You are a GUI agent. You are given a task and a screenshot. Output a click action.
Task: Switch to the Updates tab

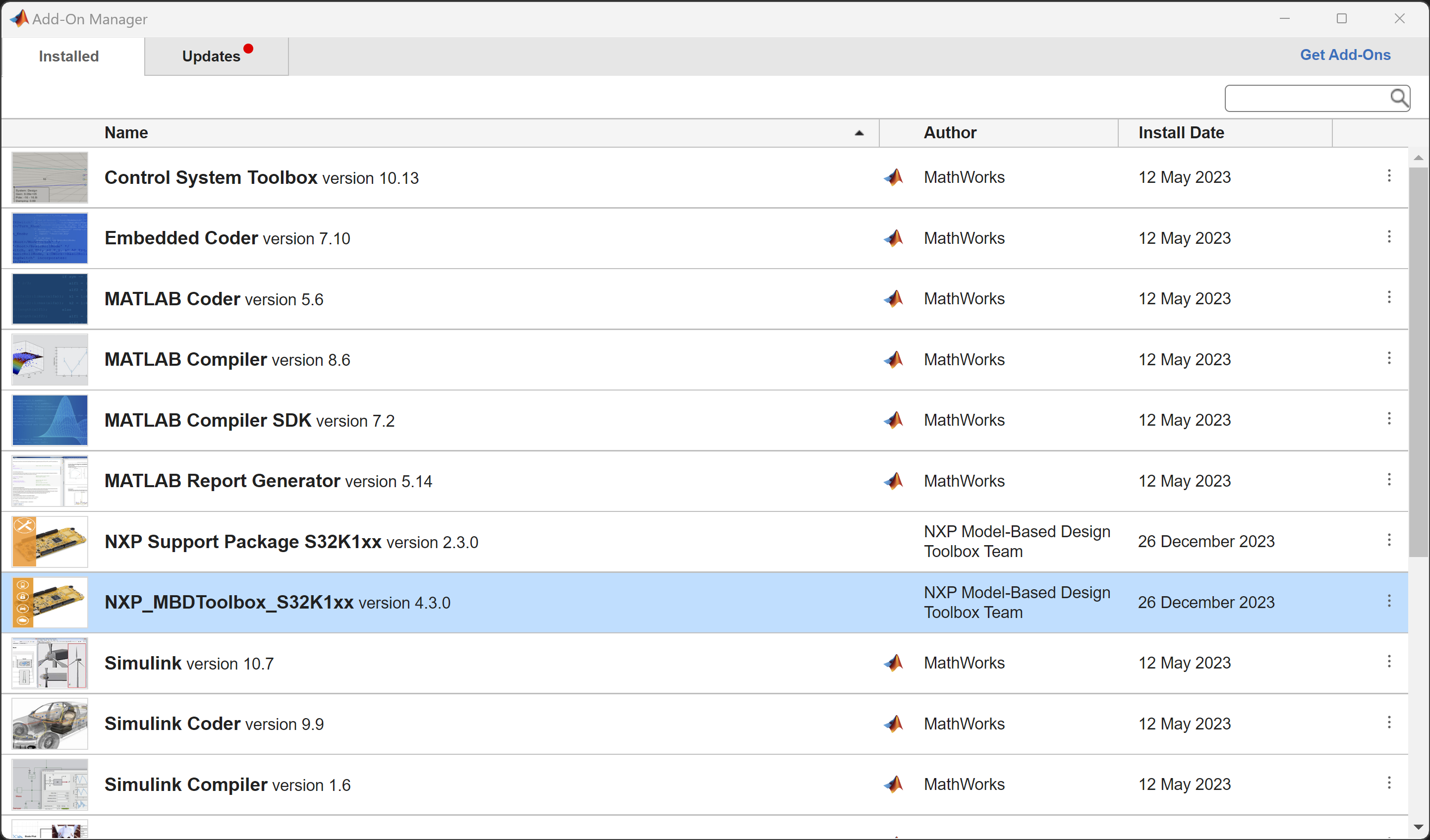click(211, 56)
